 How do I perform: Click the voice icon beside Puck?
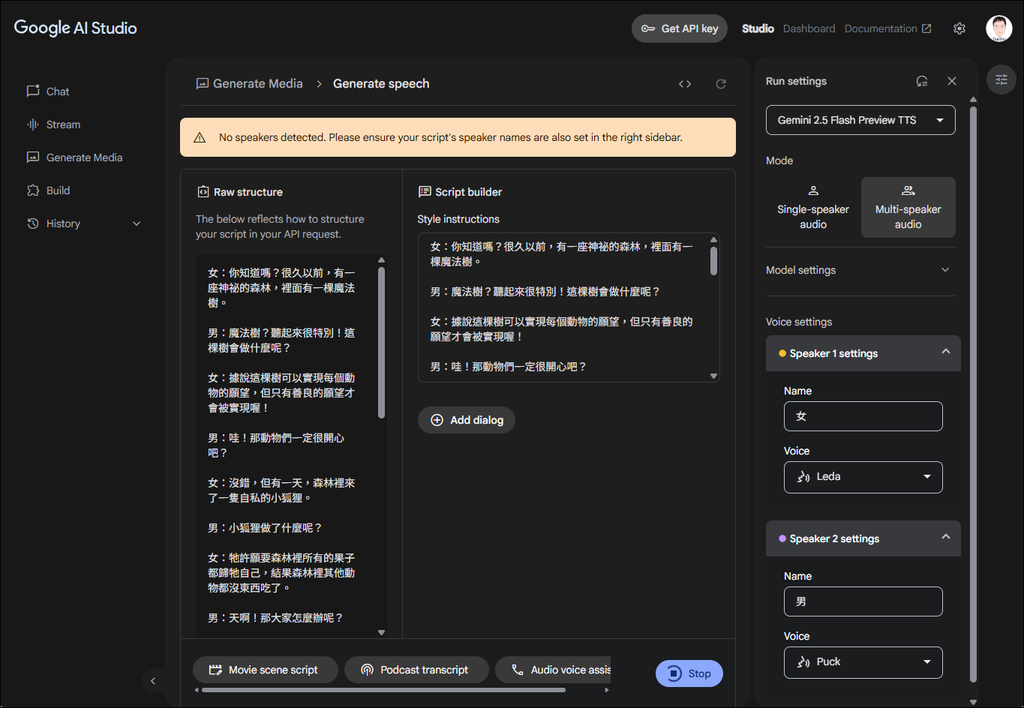pos(803,662)
